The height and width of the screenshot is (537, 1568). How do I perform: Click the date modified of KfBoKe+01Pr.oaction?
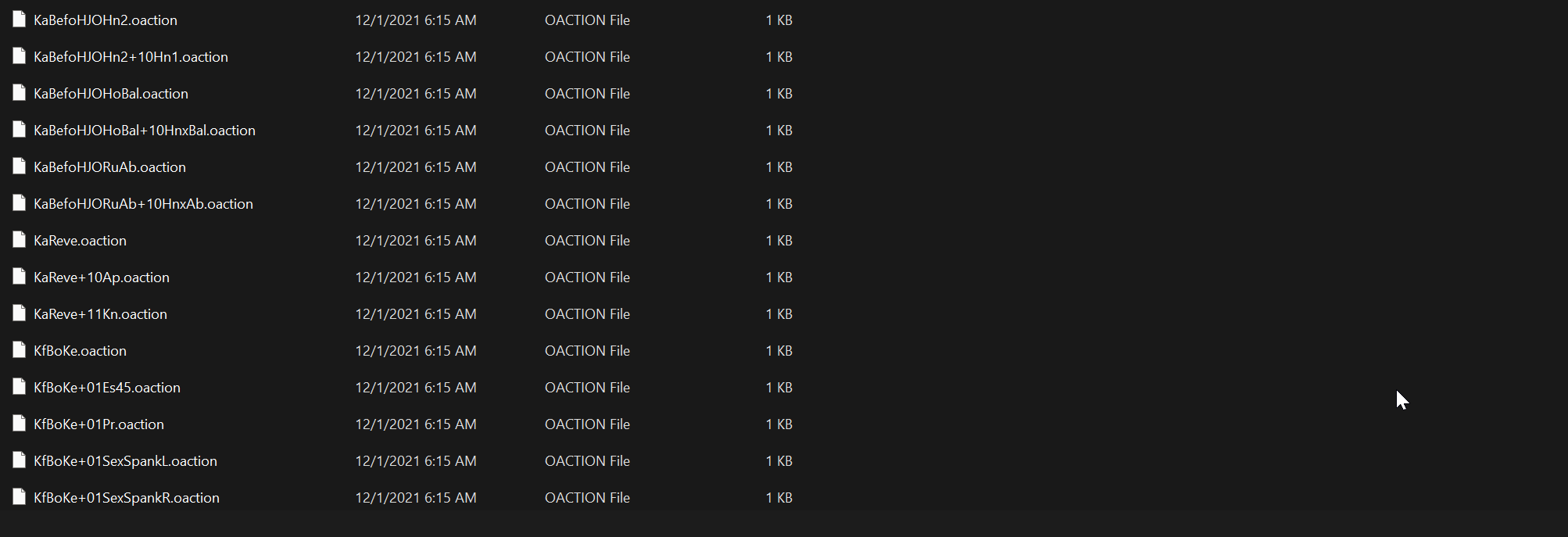pyautogui.click(x=416, y=424)
